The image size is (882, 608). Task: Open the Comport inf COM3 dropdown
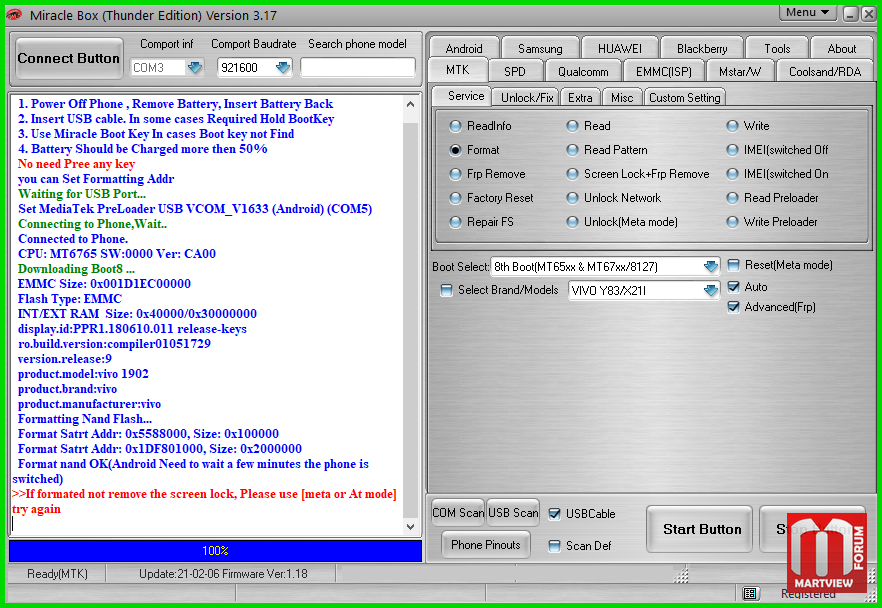click(x=195, y=68)
